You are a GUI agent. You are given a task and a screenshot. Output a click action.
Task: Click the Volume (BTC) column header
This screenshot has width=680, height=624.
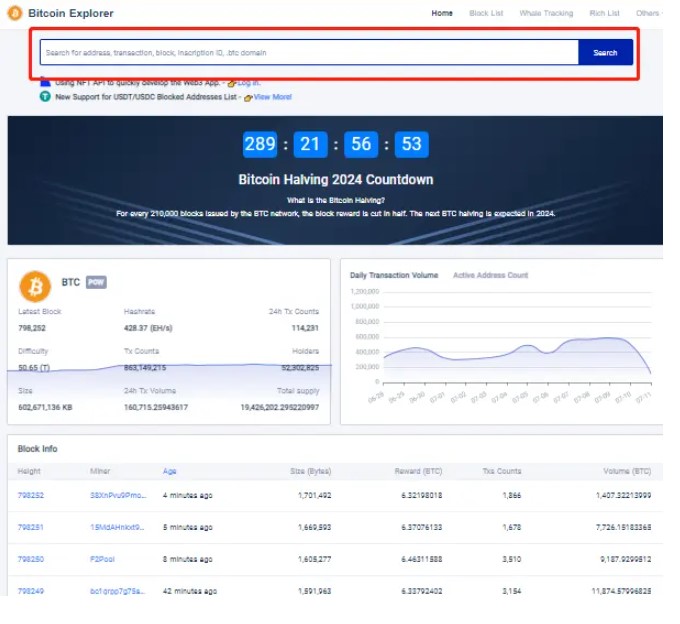click(x=627, y=471)
